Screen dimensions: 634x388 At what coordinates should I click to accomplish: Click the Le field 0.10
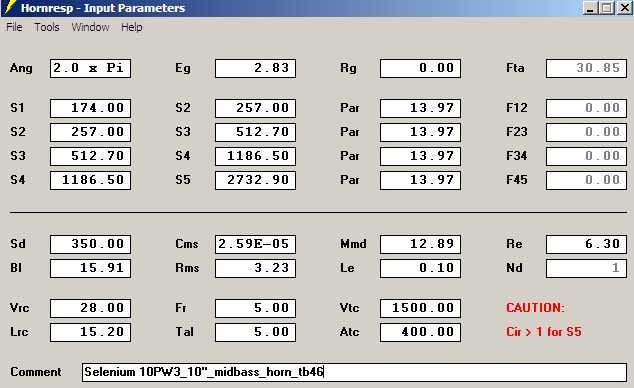tap(421, 268)
